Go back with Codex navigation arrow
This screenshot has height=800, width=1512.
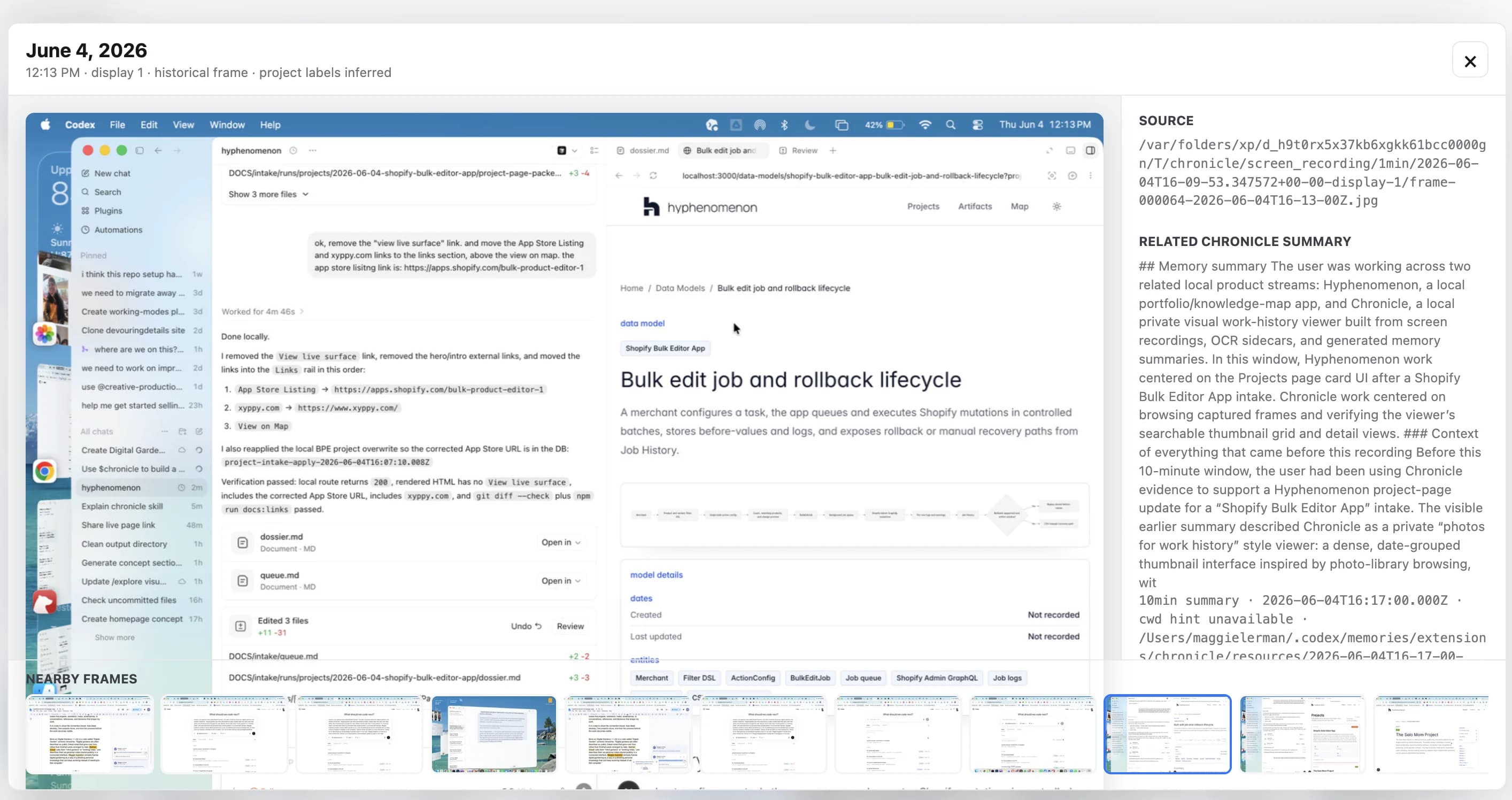coord(158,150)
